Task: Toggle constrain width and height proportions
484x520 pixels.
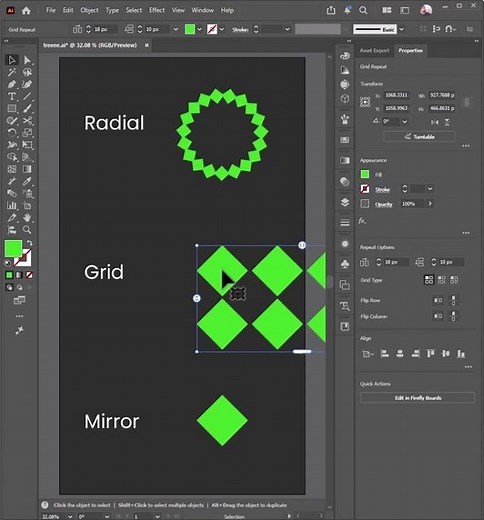Action: point(467,102)
